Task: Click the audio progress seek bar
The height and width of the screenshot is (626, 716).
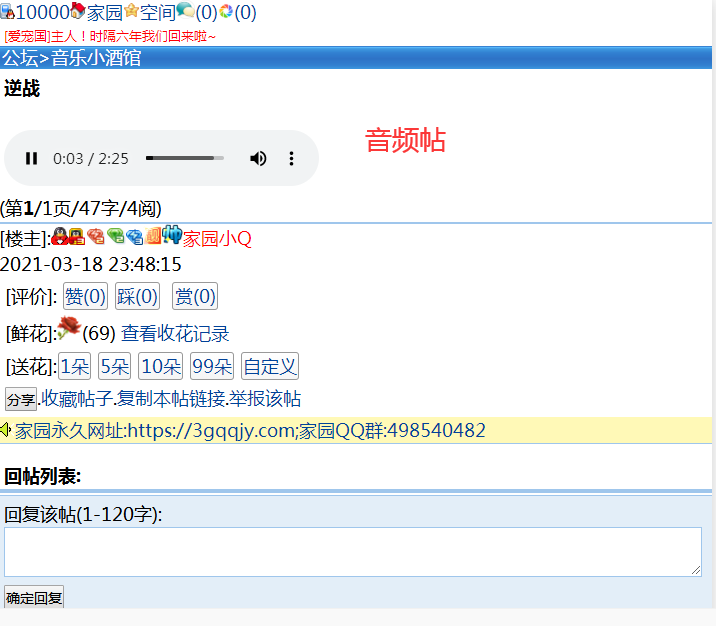Action: tap(184, 158)
